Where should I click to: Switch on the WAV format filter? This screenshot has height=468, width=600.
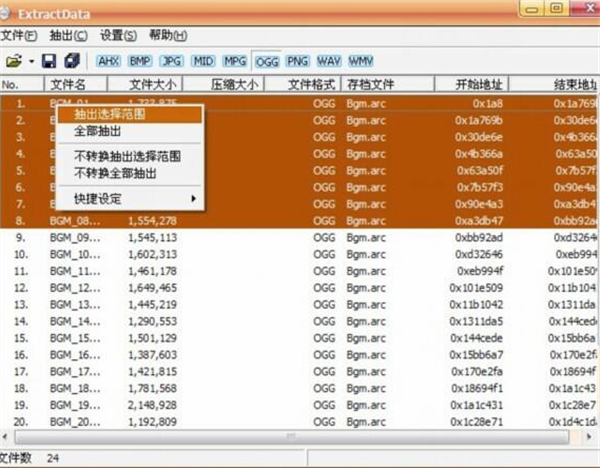pos(329,61)
